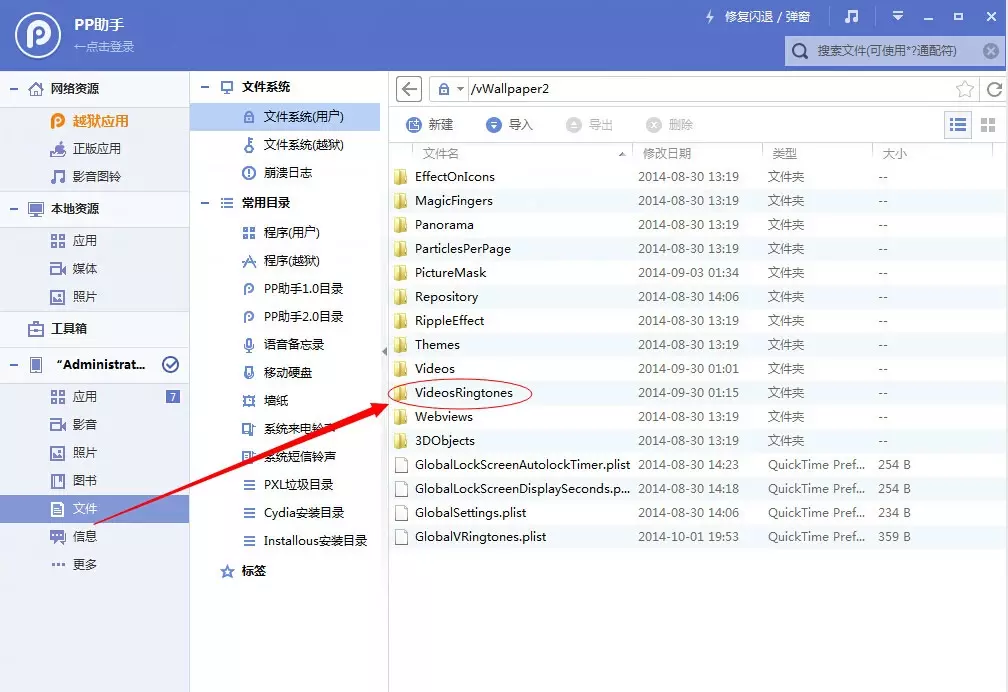Collapse the 网络资源 section

click(x=14, y=89)
